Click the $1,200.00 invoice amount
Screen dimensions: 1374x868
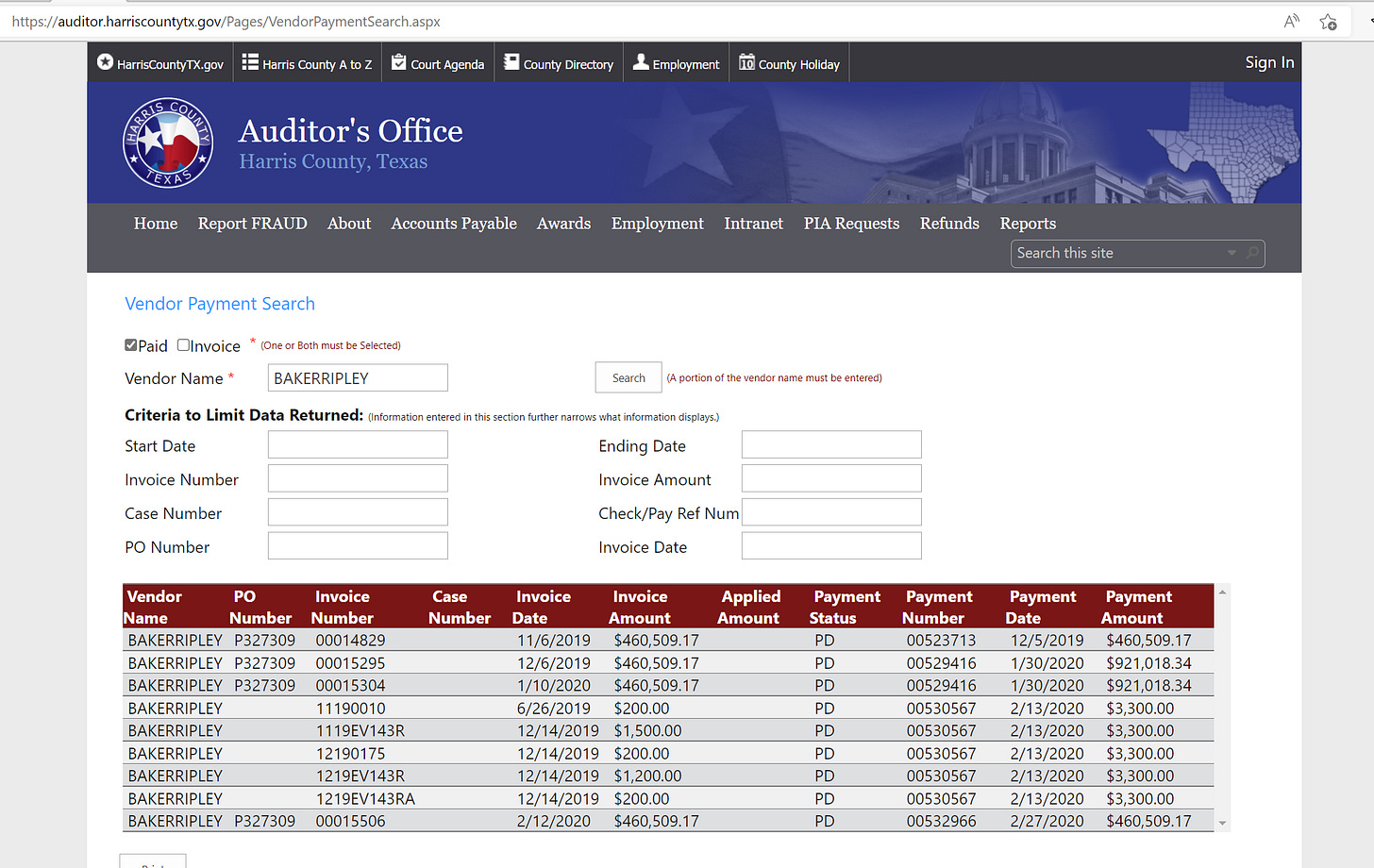point(647,776)
